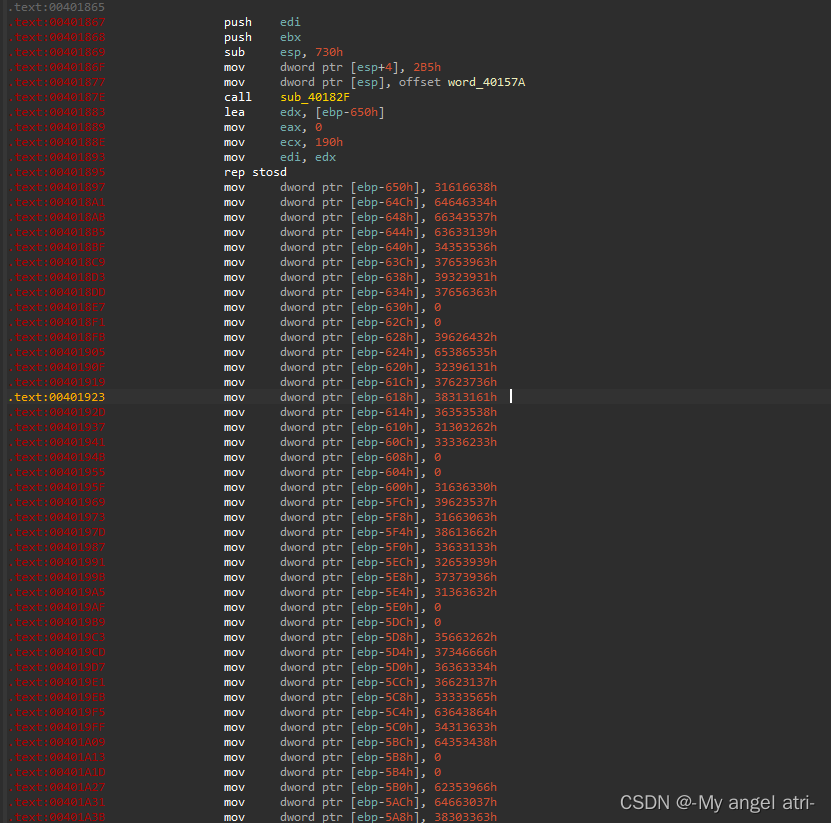Select immediate 31663063h
This screenshot has height=823, width=831.
coord(466,517)
